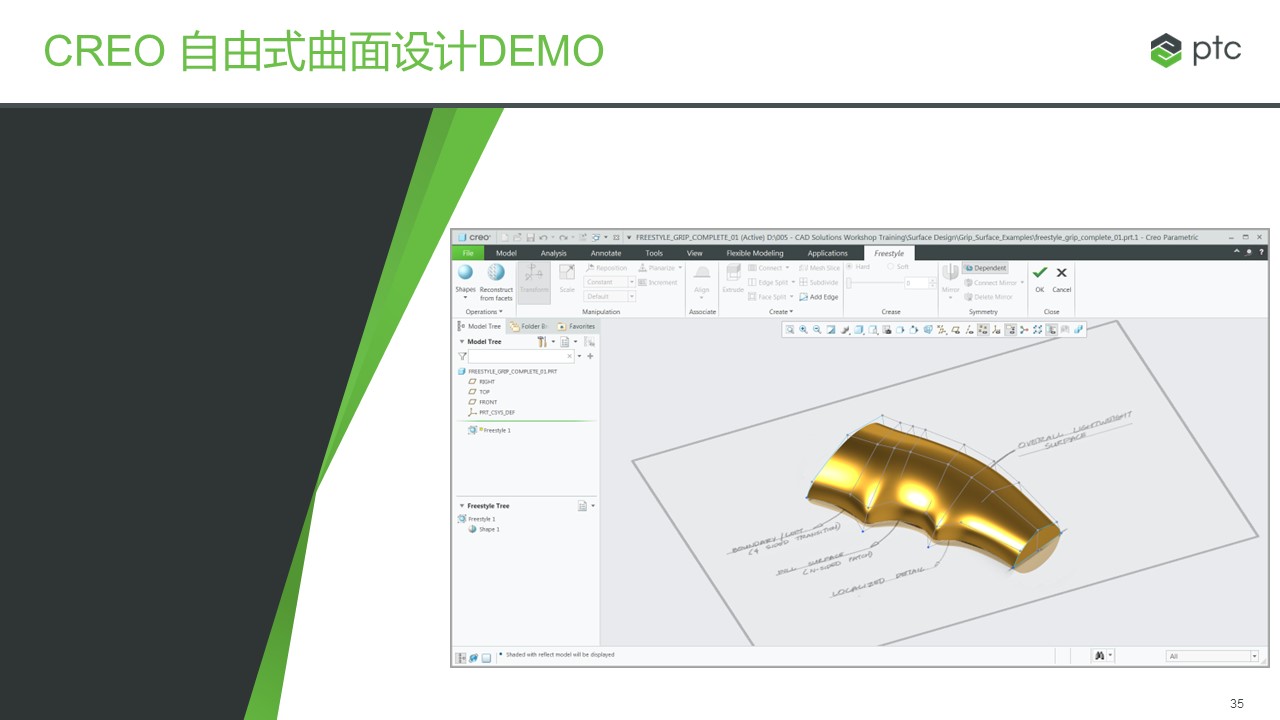Click the Face Split command
This screenshot has height=720, width=1280.
pos(770,297)
